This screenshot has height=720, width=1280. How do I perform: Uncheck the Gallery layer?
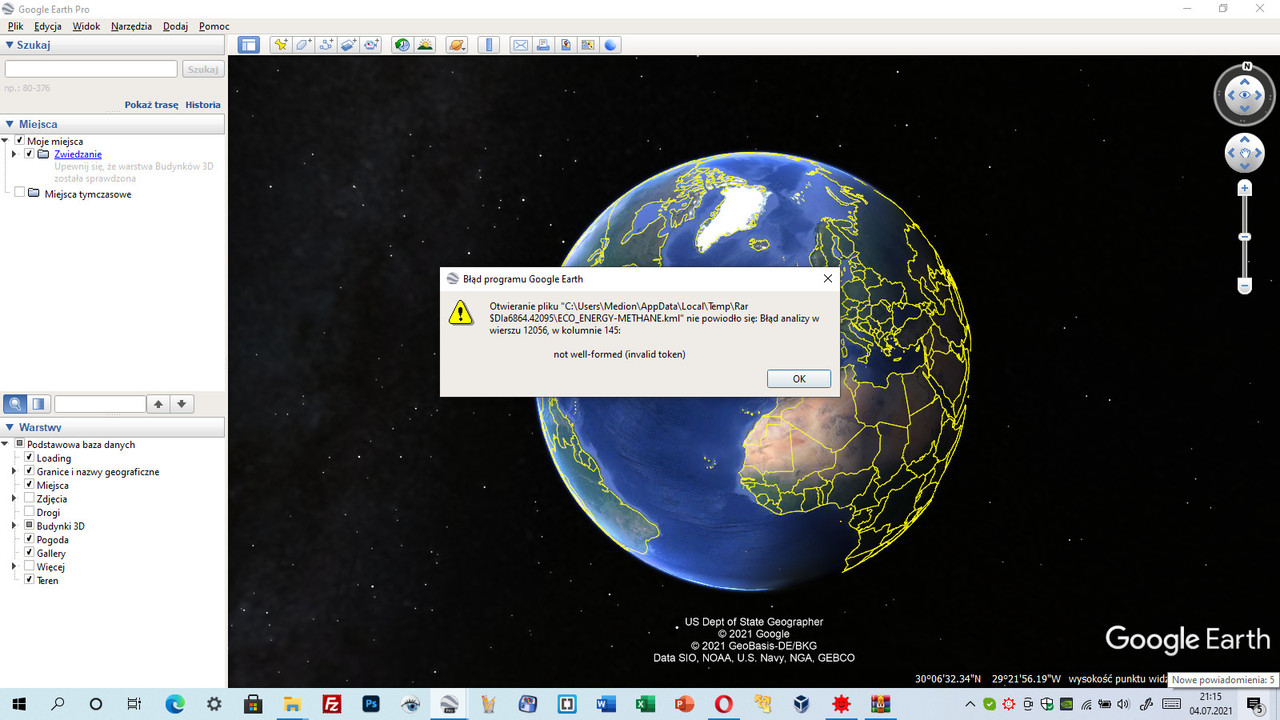(x=29, y=552)
